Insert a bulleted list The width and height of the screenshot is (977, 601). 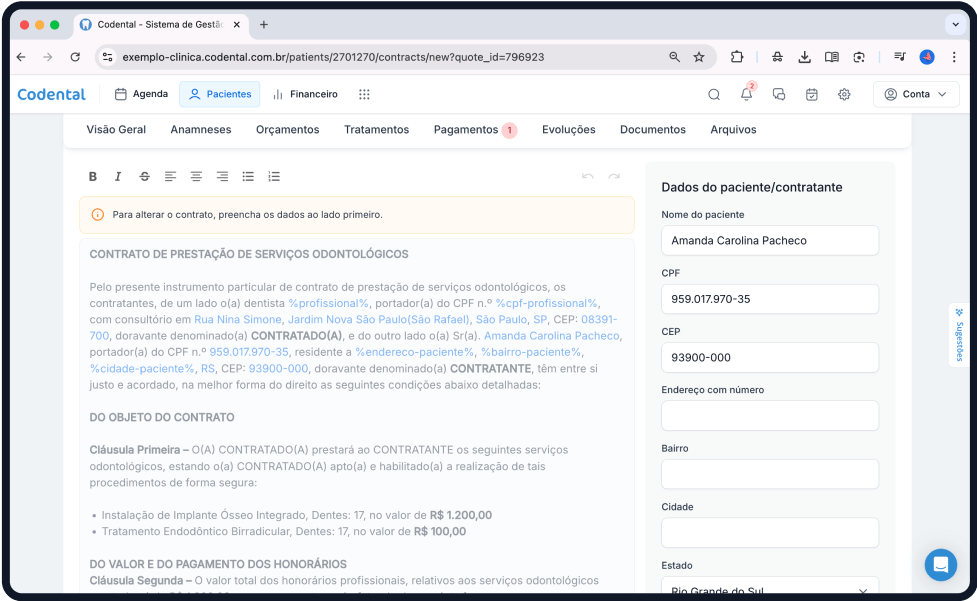tap(248, 177)
